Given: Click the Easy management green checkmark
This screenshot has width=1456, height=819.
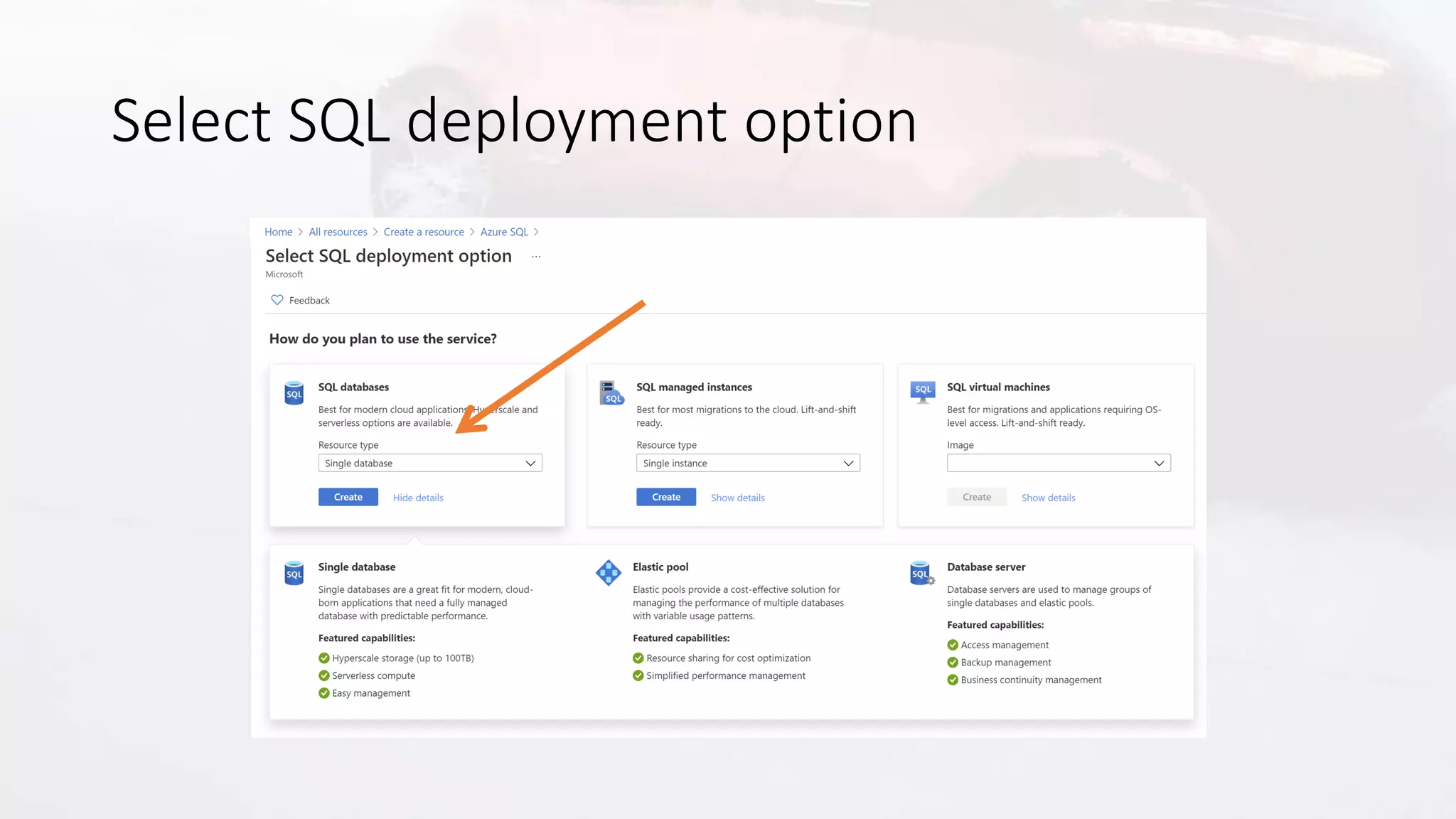Looking at the screenshot, I should pos(324,693).
